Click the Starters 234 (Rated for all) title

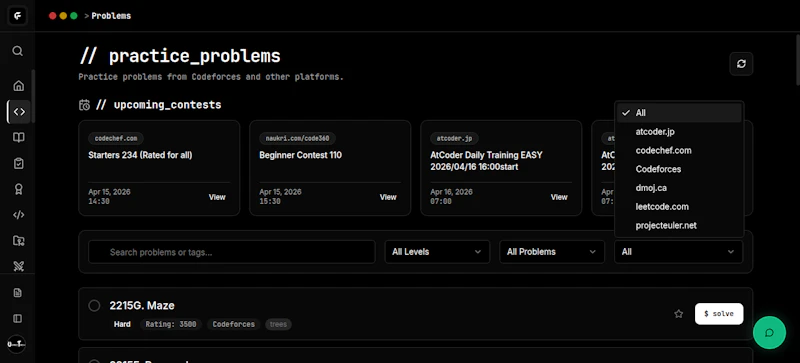click(x=140, y=155)
